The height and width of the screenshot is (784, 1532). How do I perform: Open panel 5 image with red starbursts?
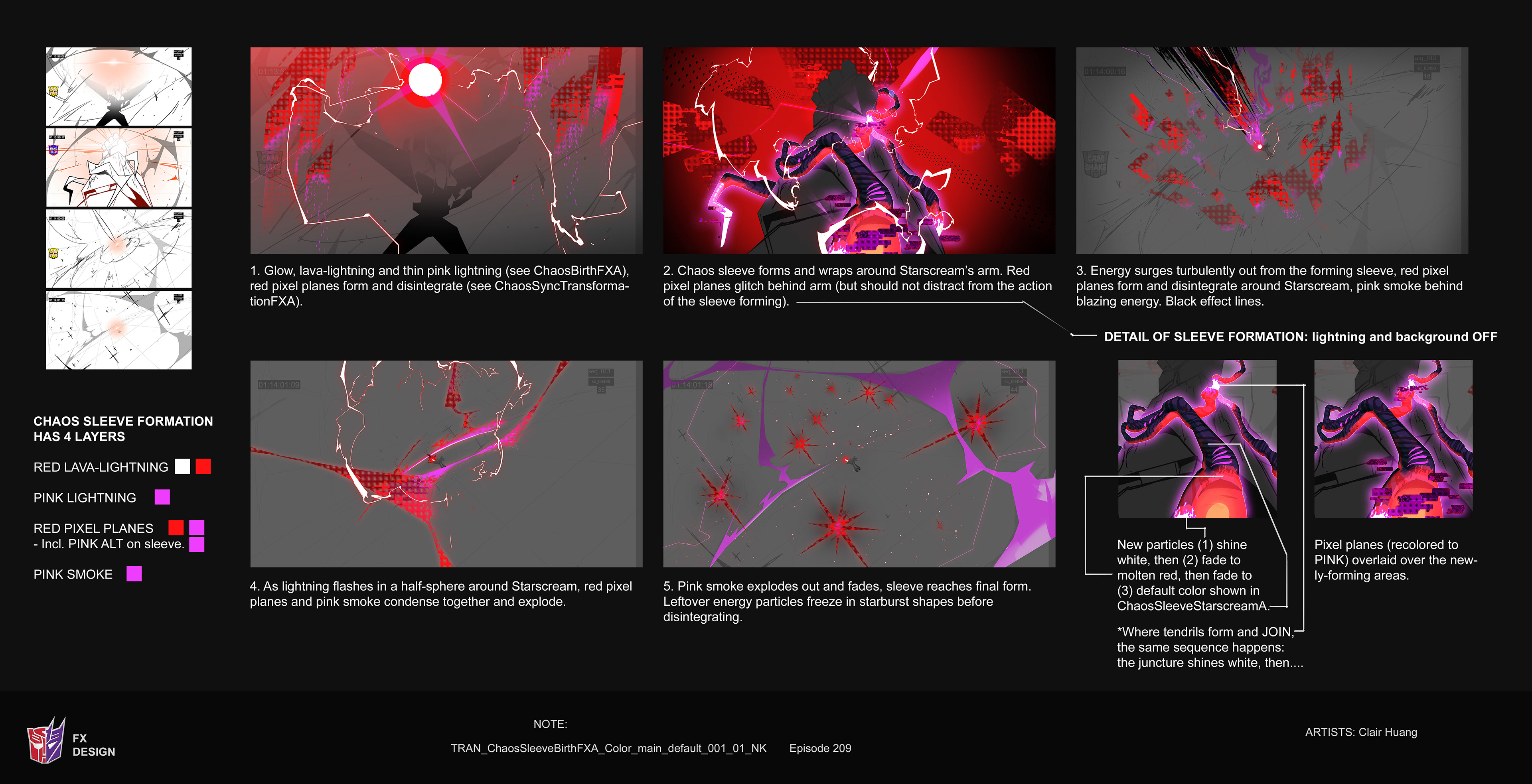point(859,464)
